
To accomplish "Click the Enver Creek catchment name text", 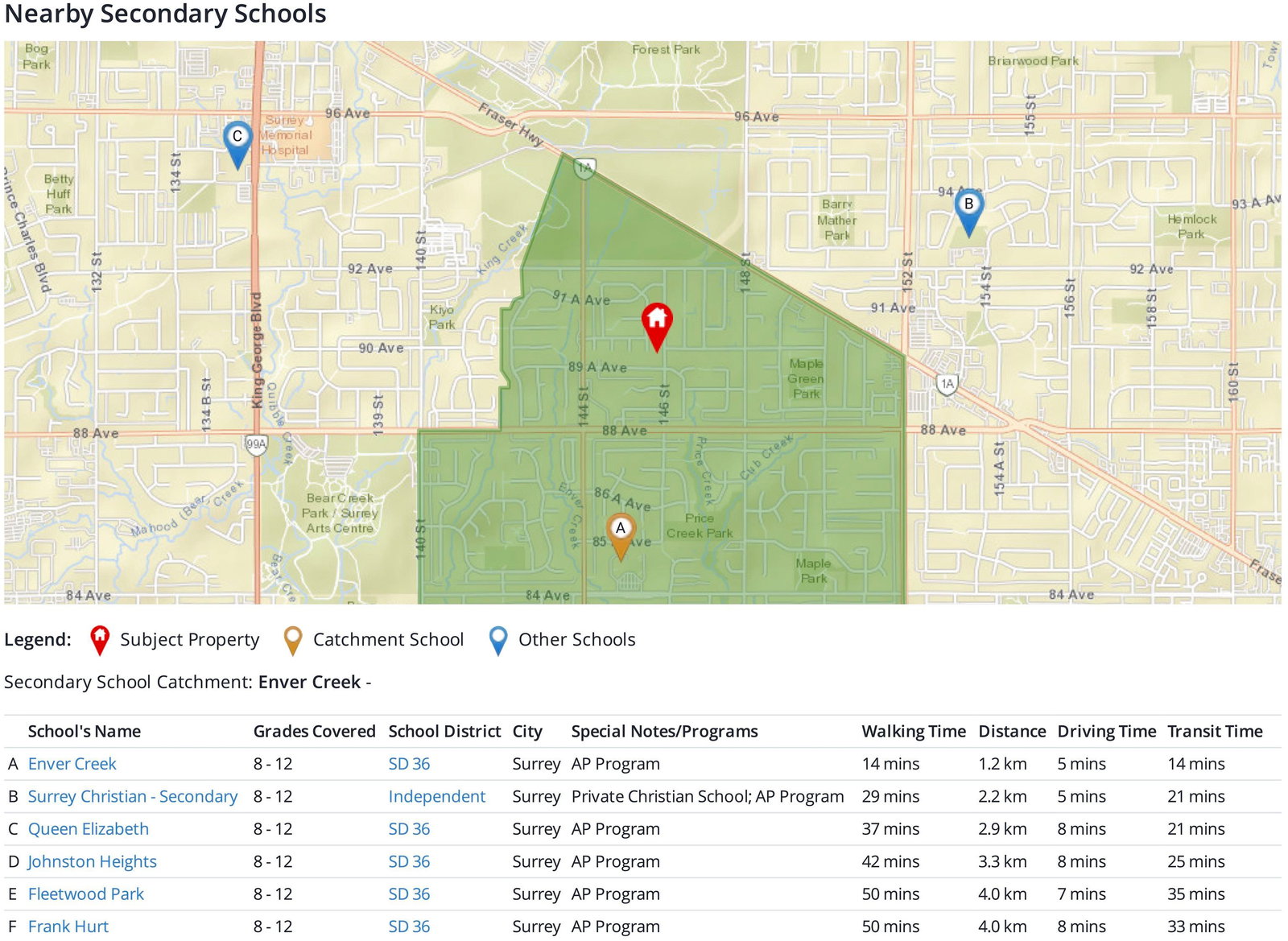I will coord(309,683).
